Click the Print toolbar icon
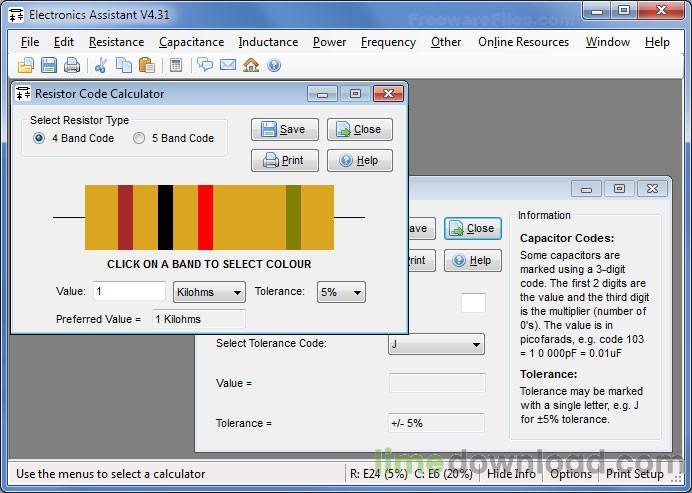Screen dimensions: 692x493 72,65
